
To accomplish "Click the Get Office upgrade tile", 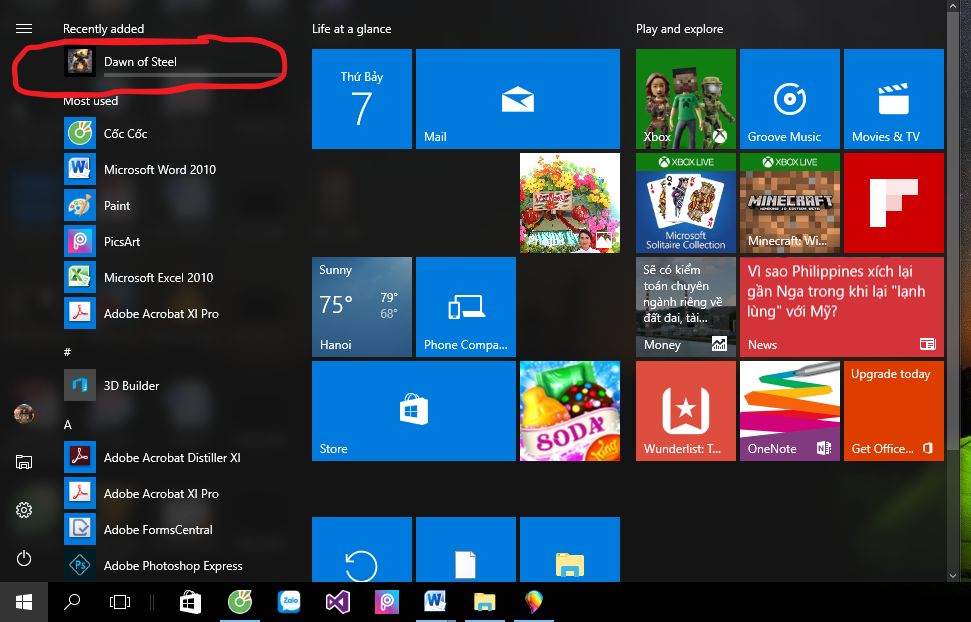I will [x=894, y=411].
